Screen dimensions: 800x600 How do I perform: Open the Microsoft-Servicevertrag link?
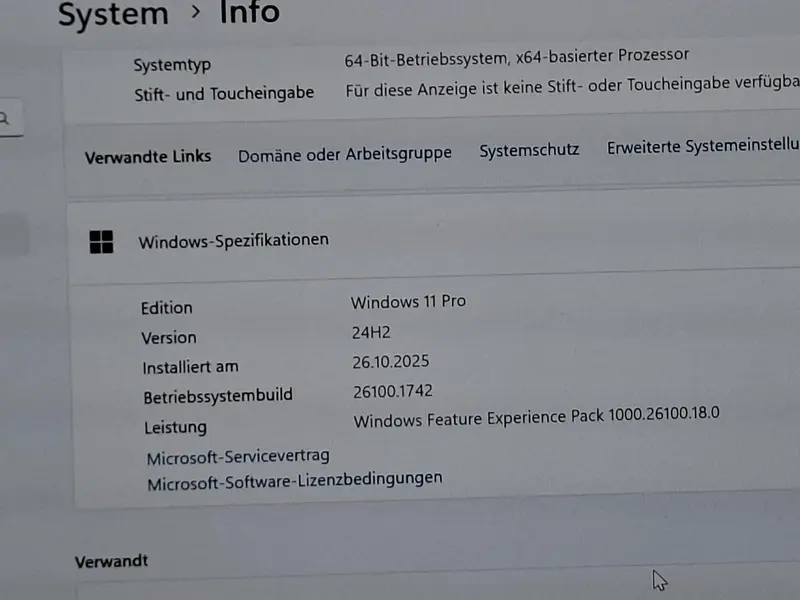coord(238,457)
